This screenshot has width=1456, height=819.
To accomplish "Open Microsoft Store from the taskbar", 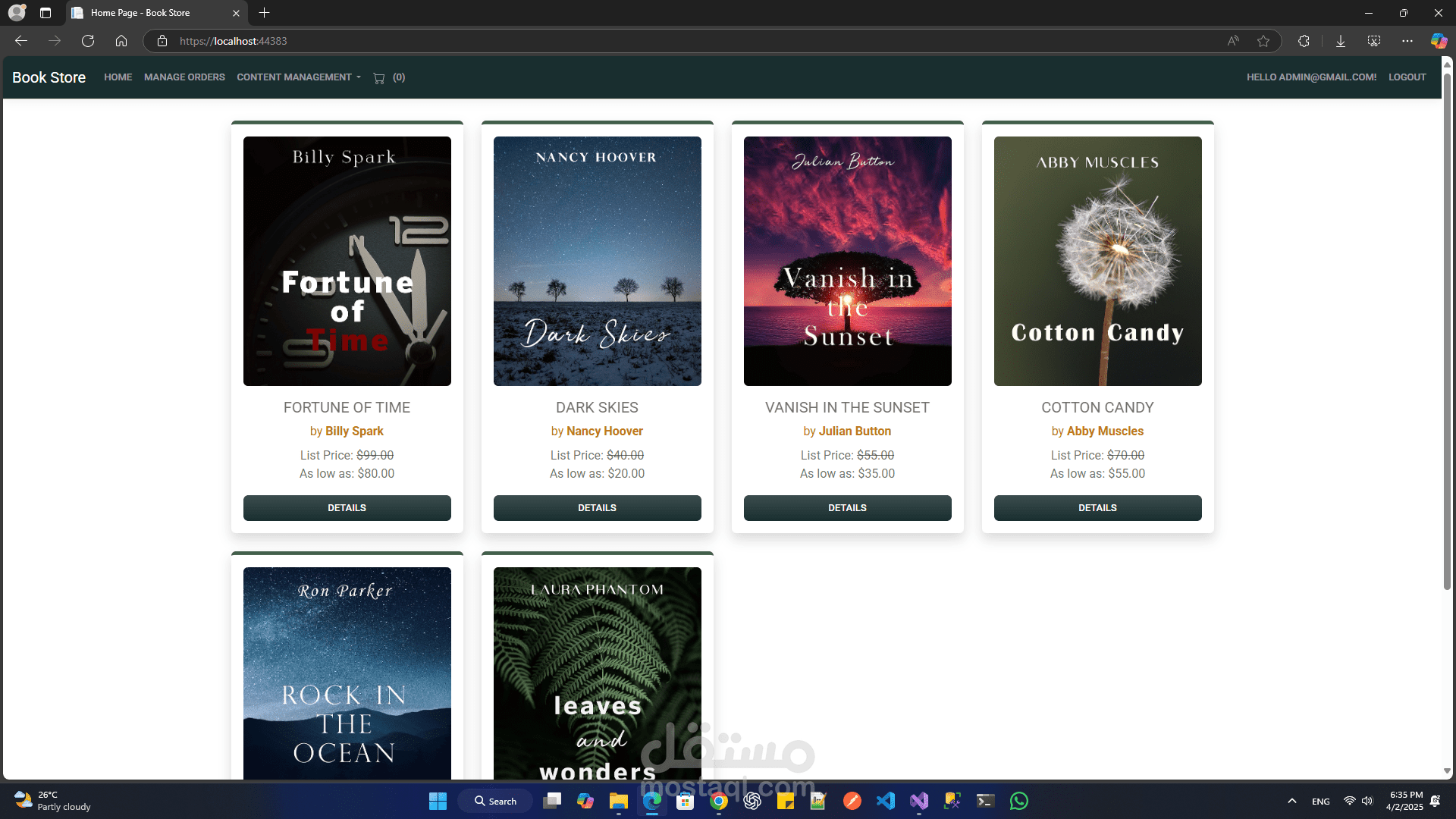I will coord(686,801).
